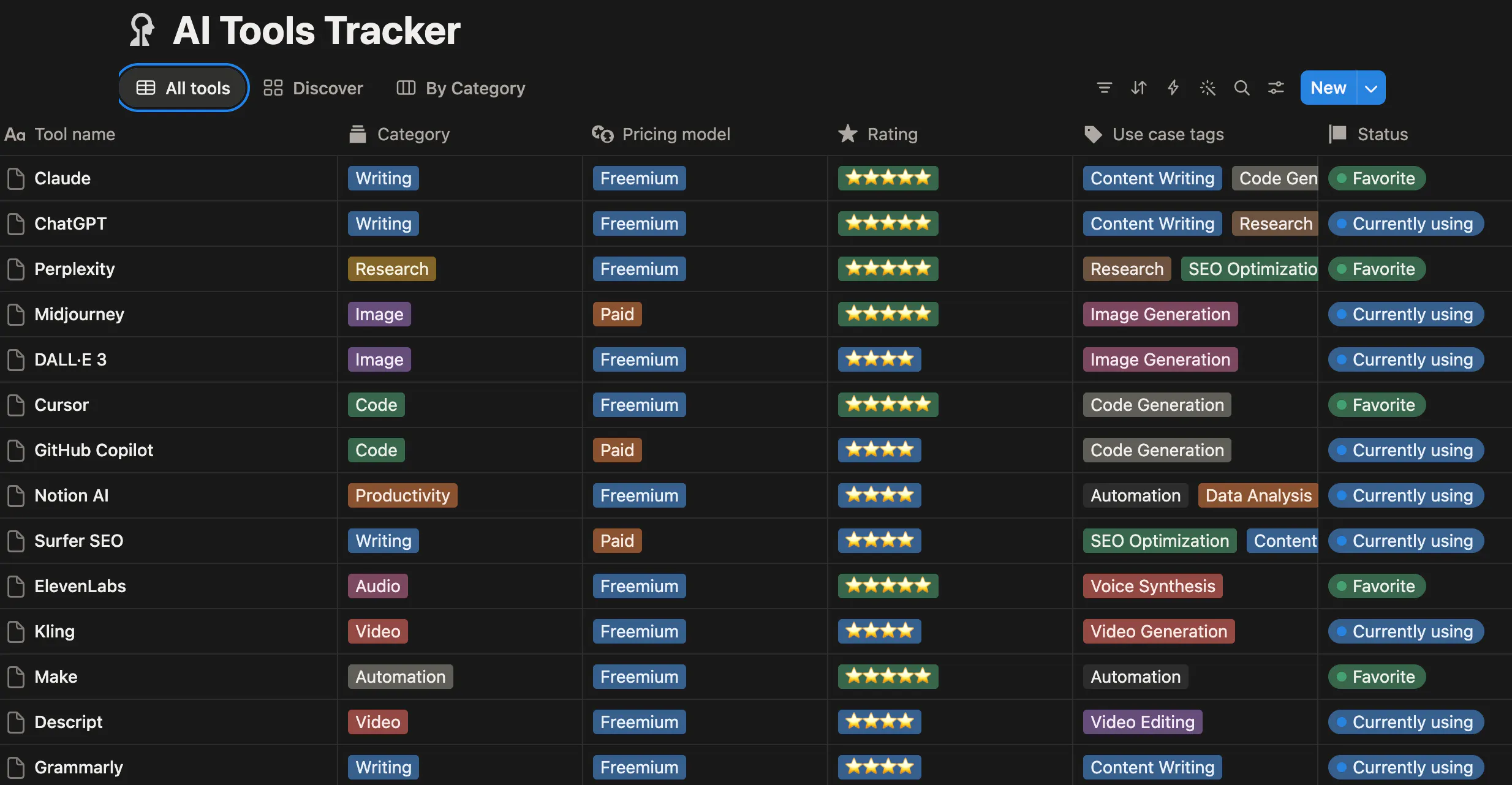Click ElevenLabs' Audio category tag

(x=377, y=586)
